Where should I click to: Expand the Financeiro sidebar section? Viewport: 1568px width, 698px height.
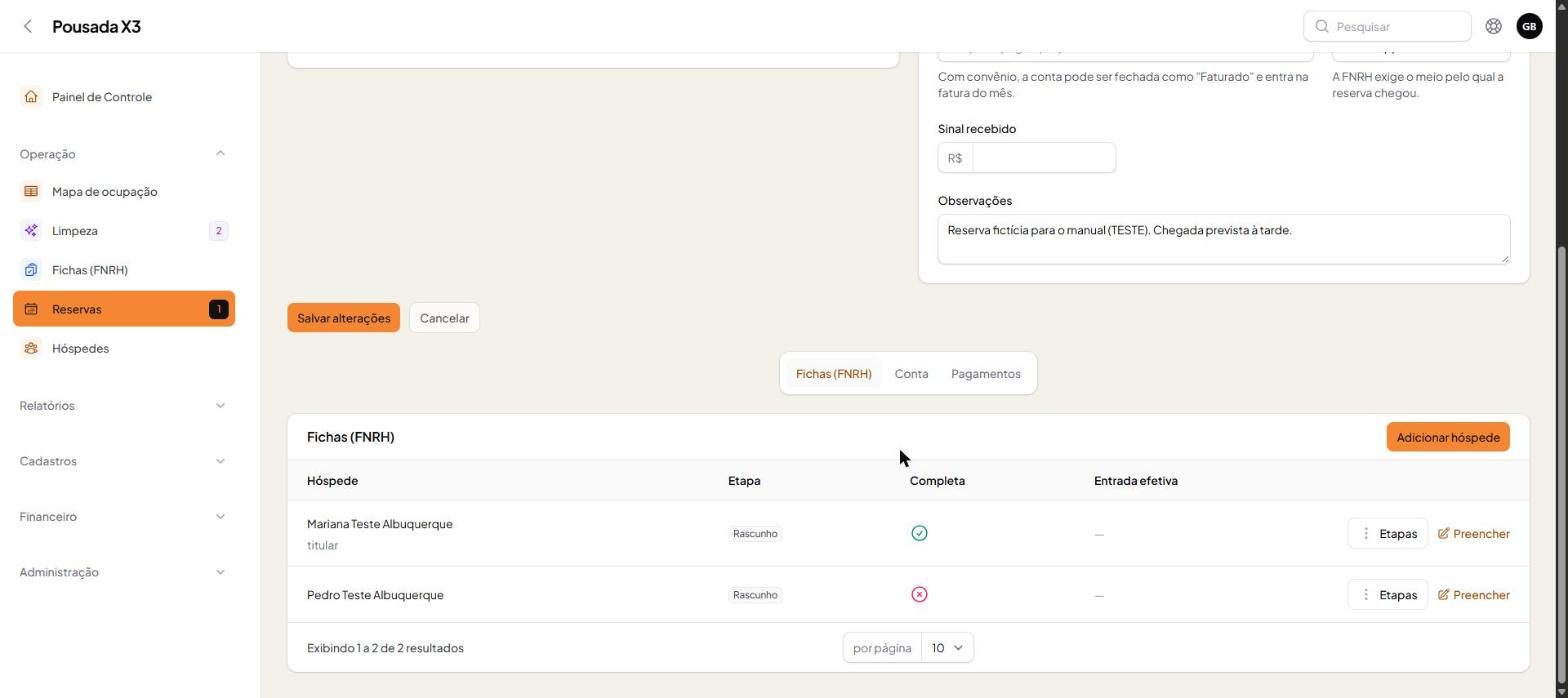pyautogui.click(x=124, y=517)
